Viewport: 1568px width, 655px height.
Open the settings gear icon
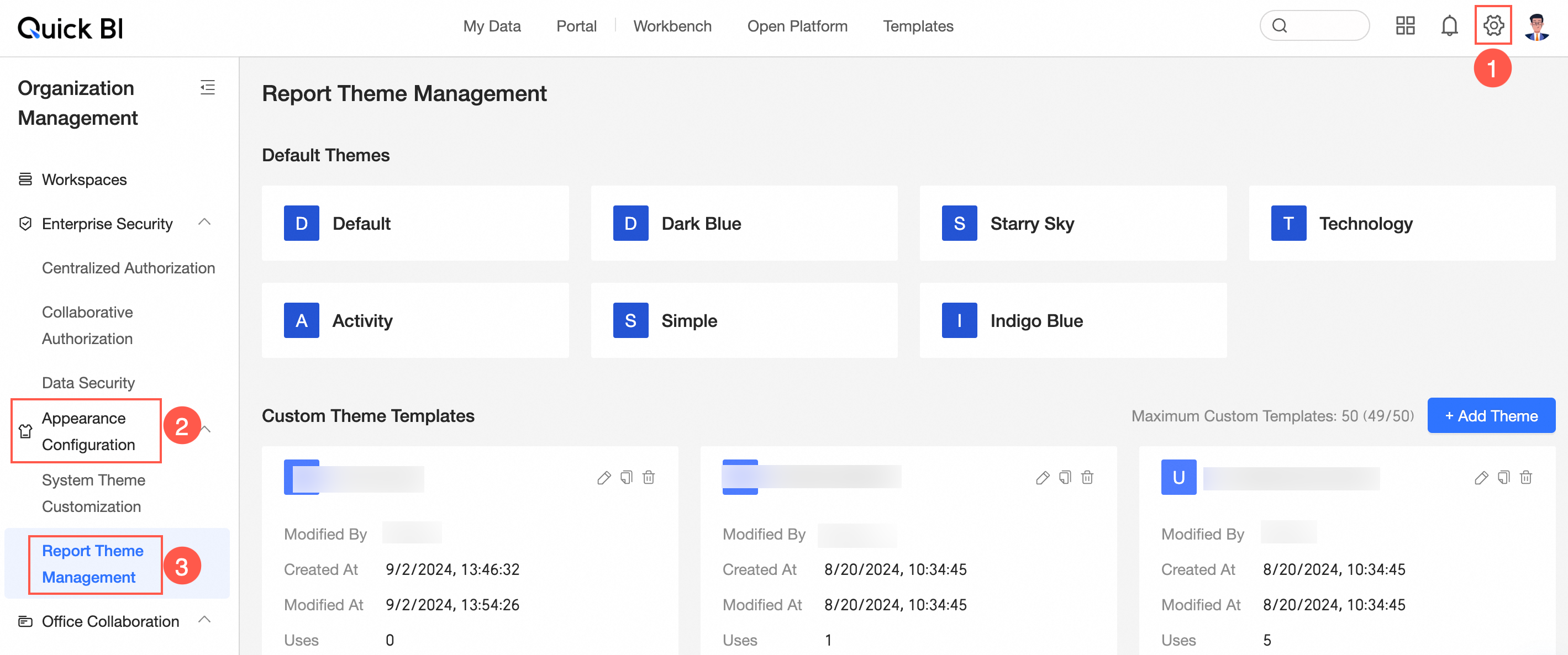(x=1493, y=25)
